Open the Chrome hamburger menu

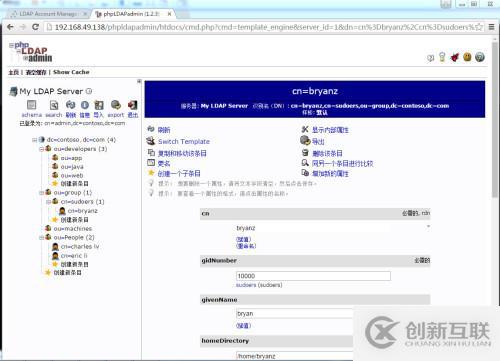491,27
